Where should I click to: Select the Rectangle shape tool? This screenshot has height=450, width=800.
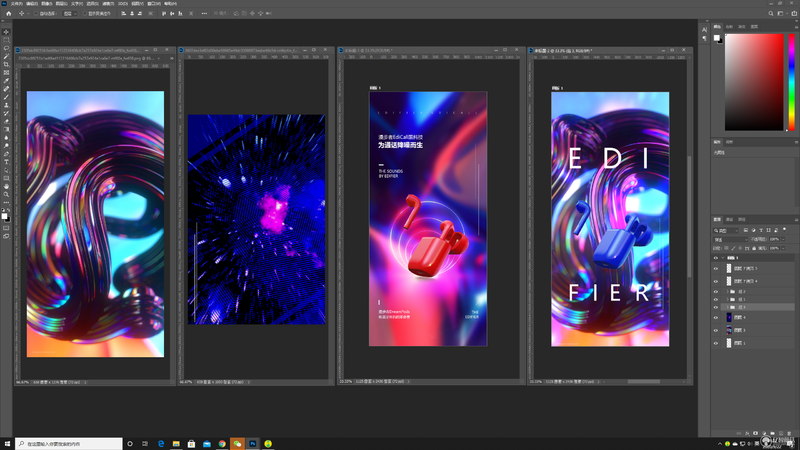click(x=6, y=179)
